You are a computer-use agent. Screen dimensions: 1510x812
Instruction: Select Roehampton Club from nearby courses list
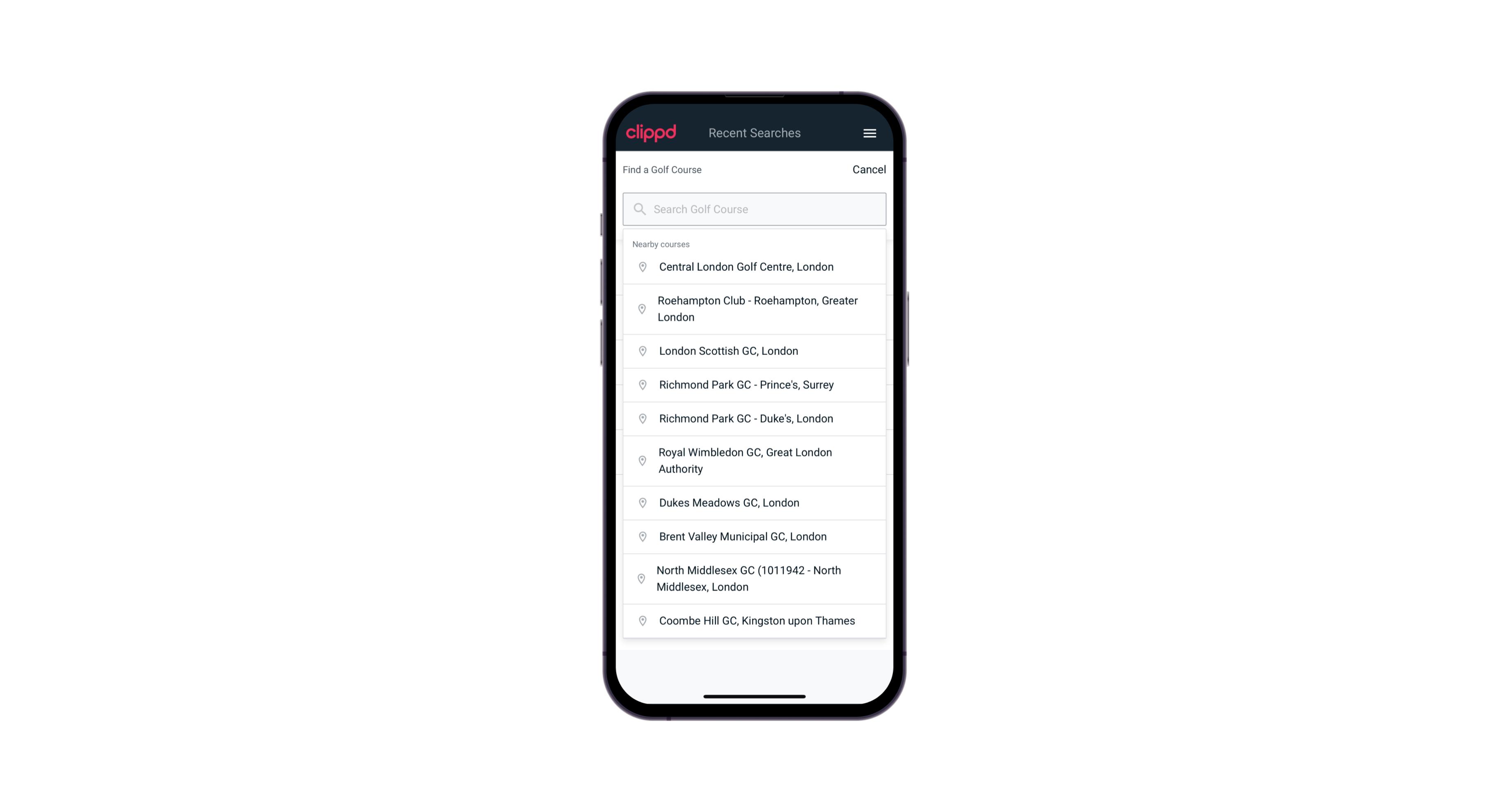(x=754, y=308)
